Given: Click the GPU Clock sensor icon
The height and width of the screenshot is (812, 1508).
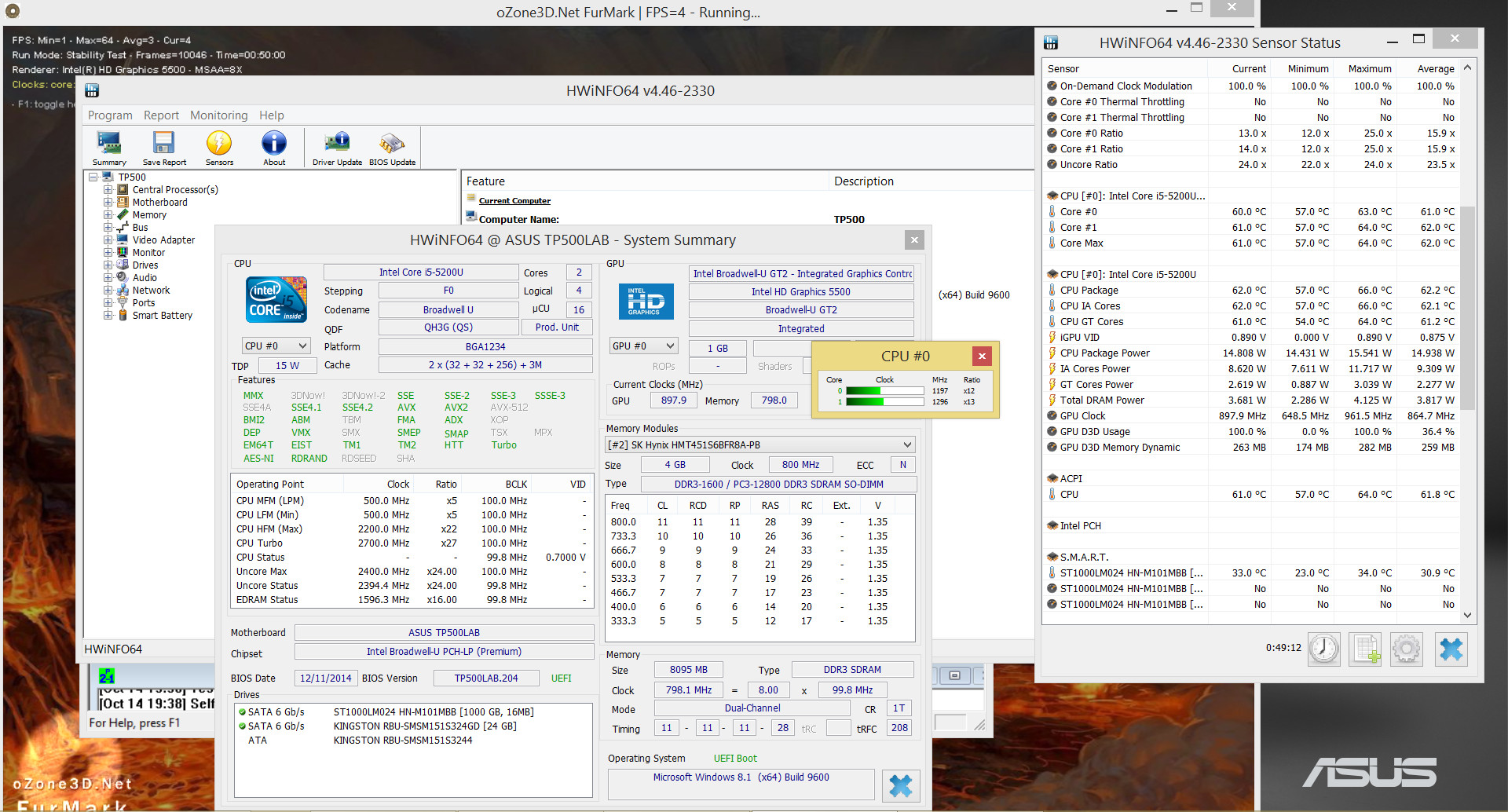Looking at the screenshot, I should pyautogui.click(x=1052, y=415).
